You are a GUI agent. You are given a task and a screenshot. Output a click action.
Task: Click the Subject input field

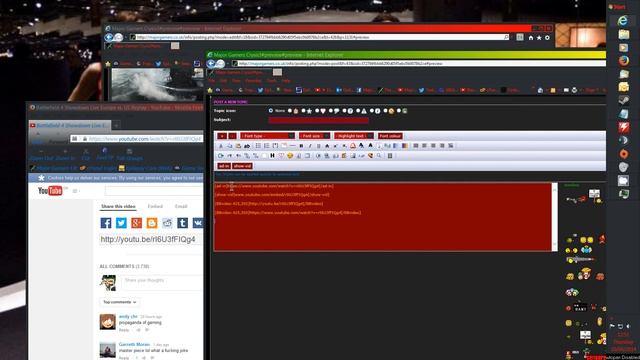pos(318,120)
